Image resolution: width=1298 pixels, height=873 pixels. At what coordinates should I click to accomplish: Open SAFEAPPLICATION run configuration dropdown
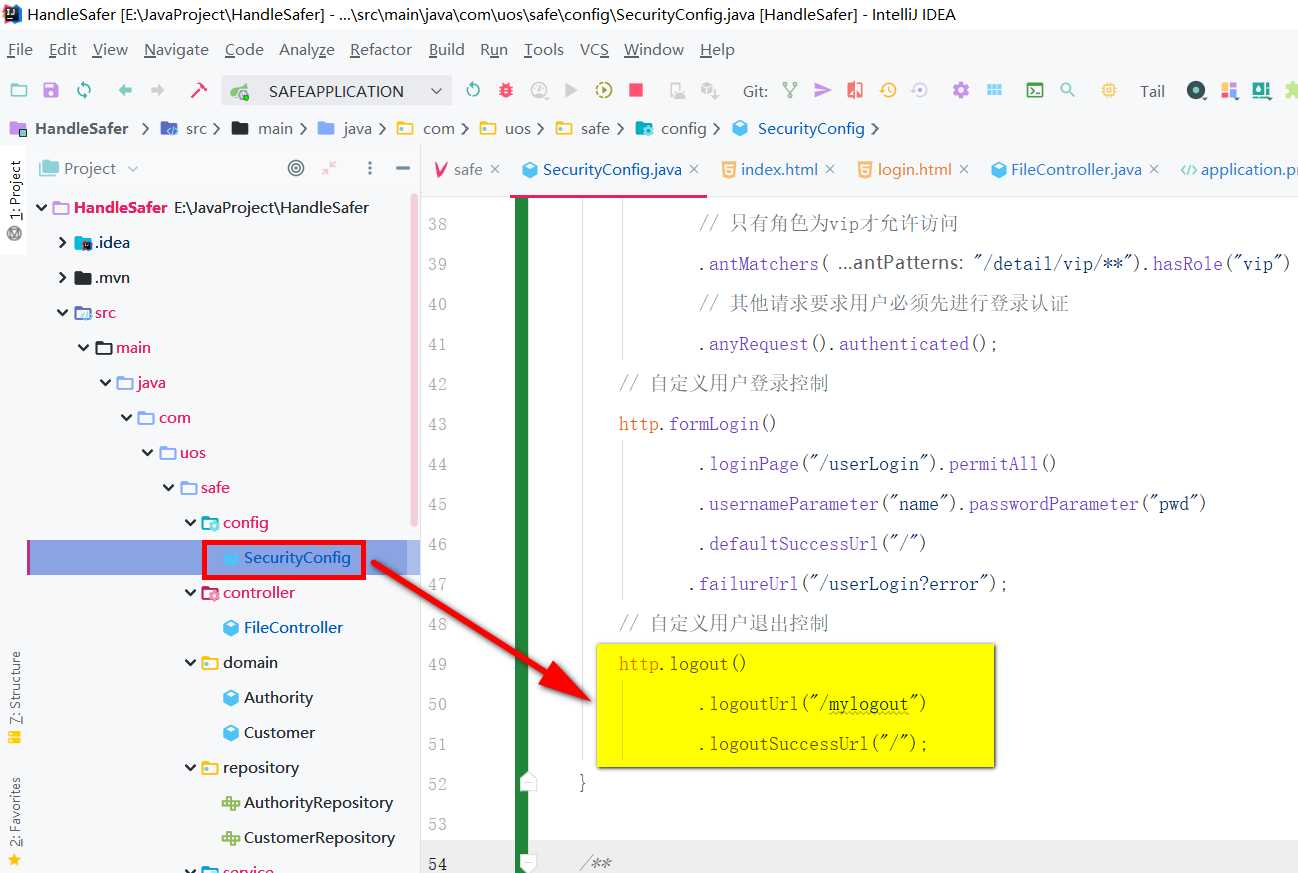337,91
